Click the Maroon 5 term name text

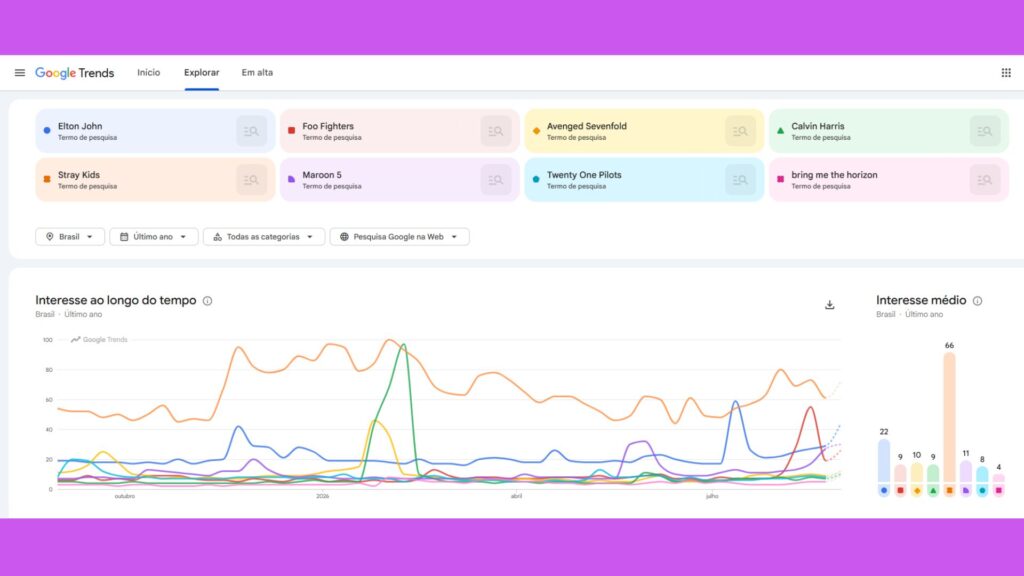tap(322, 175)
